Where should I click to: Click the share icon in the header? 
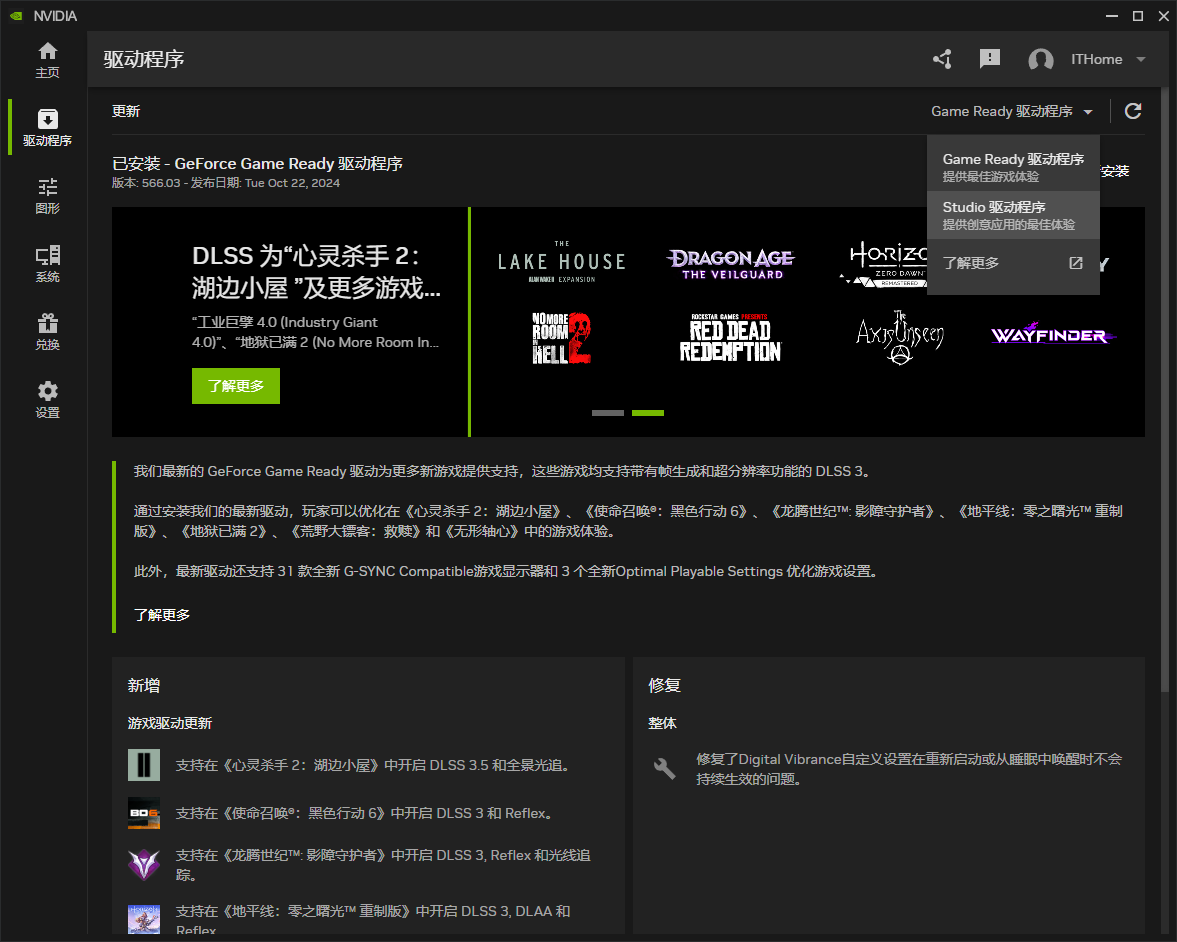point(941,59)
